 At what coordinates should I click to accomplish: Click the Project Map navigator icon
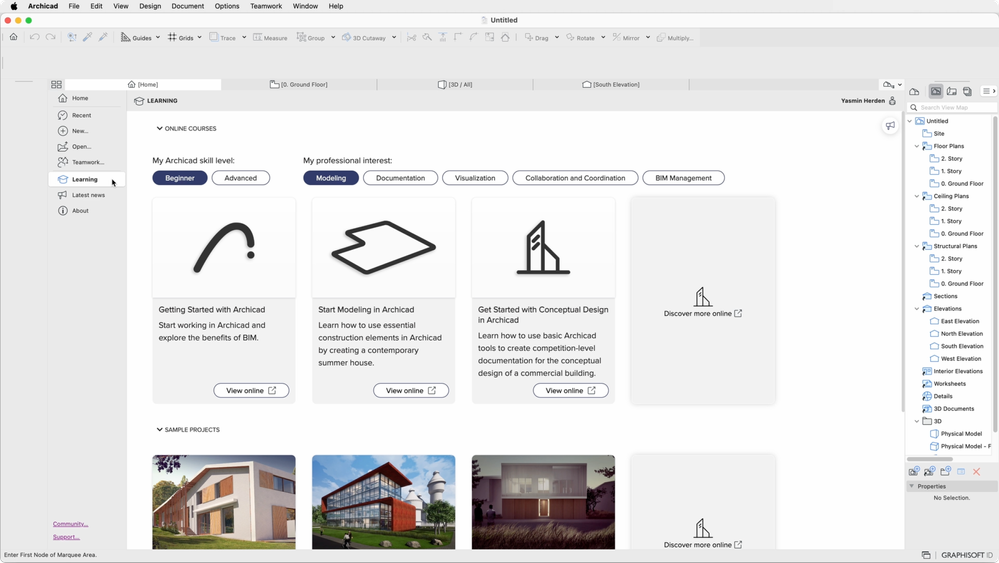pyautogui.click(x=914, y=91)
